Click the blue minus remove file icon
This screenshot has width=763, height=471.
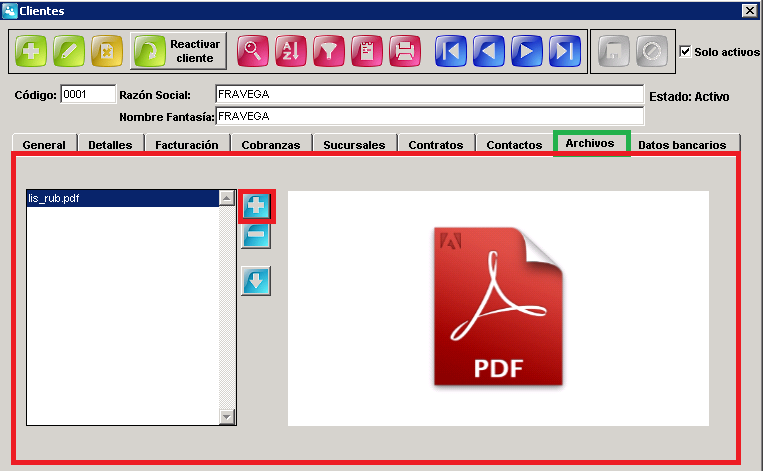tap(256, 235)
